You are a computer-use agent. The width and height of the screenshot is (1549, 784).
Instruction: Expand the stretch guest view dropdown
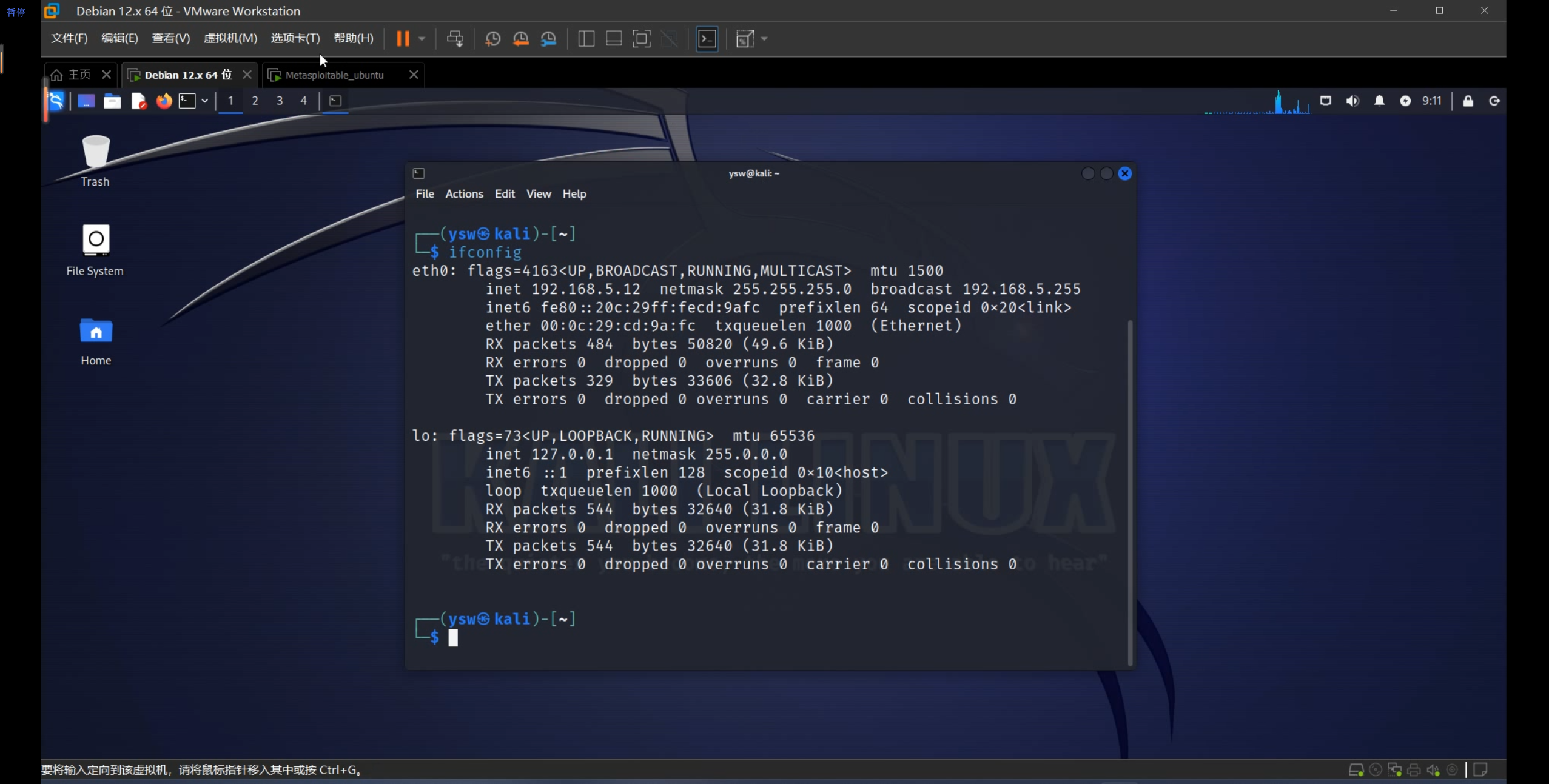pyautogui.click(x=764, y=39)
